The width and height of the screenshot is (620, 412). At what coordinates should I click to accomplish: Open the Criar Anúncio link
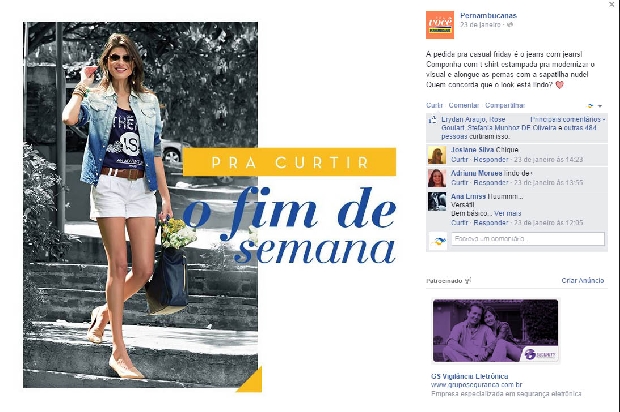[582, 280]
